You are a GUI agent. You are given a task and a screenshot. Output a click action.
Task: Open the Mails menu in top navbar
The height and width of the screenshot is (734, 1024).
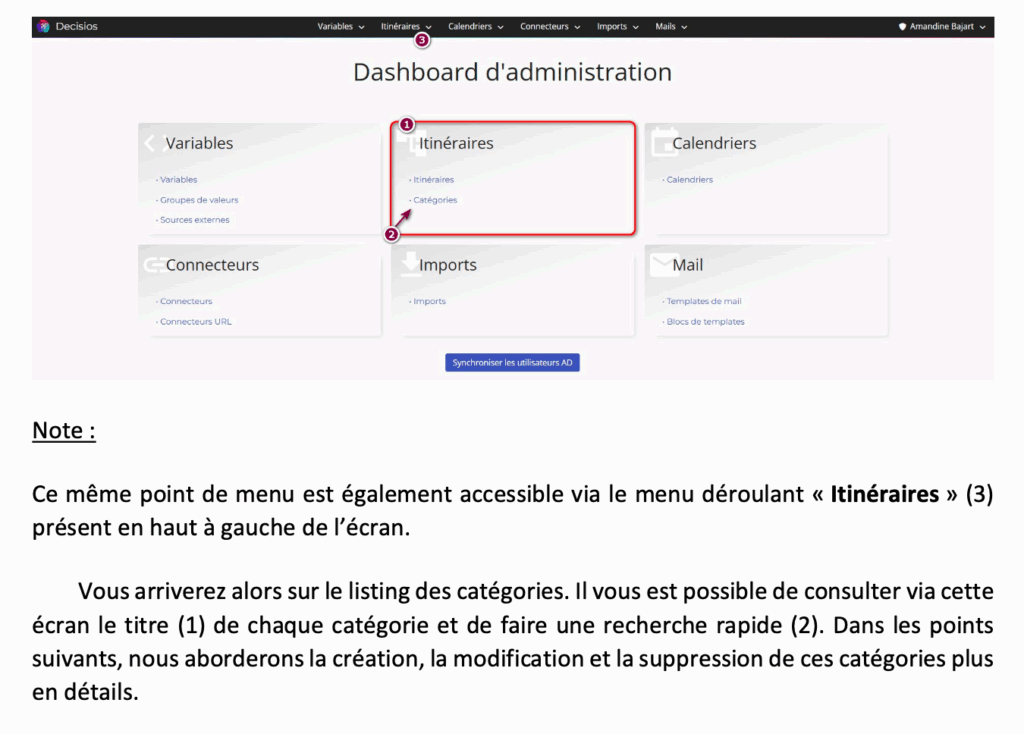pyautogui.click(x=671, y=27)
